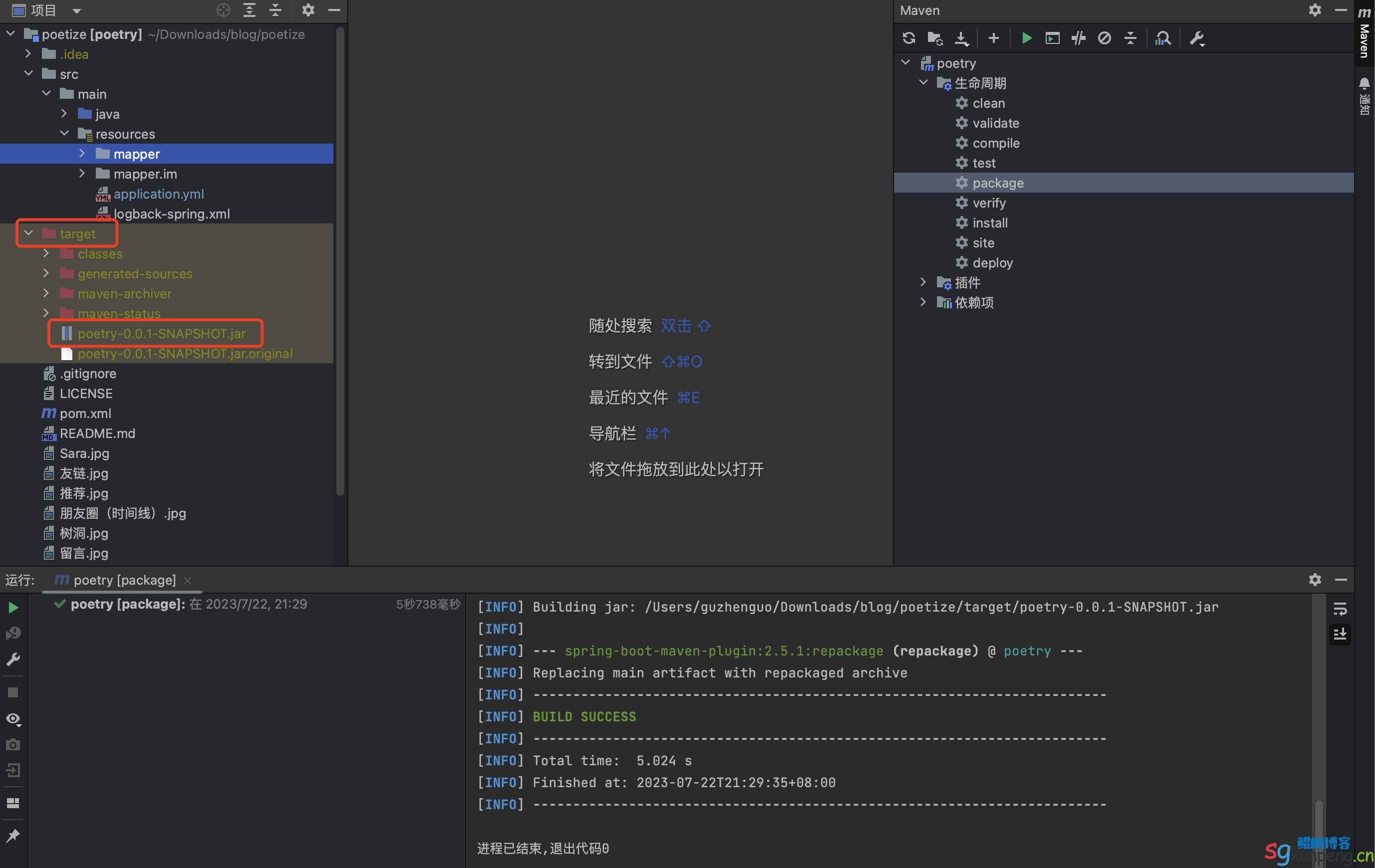Expand all in project panel
The height and width of the screenshot is (868, 1375).
(249, 9)
